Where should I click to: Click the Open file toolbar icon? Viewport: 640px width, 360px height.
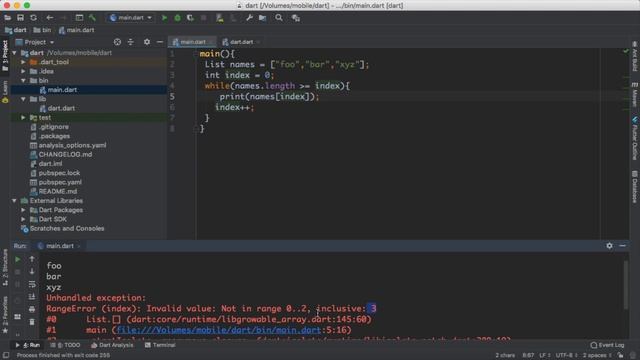pyautogui.click(x=7, y=18)
